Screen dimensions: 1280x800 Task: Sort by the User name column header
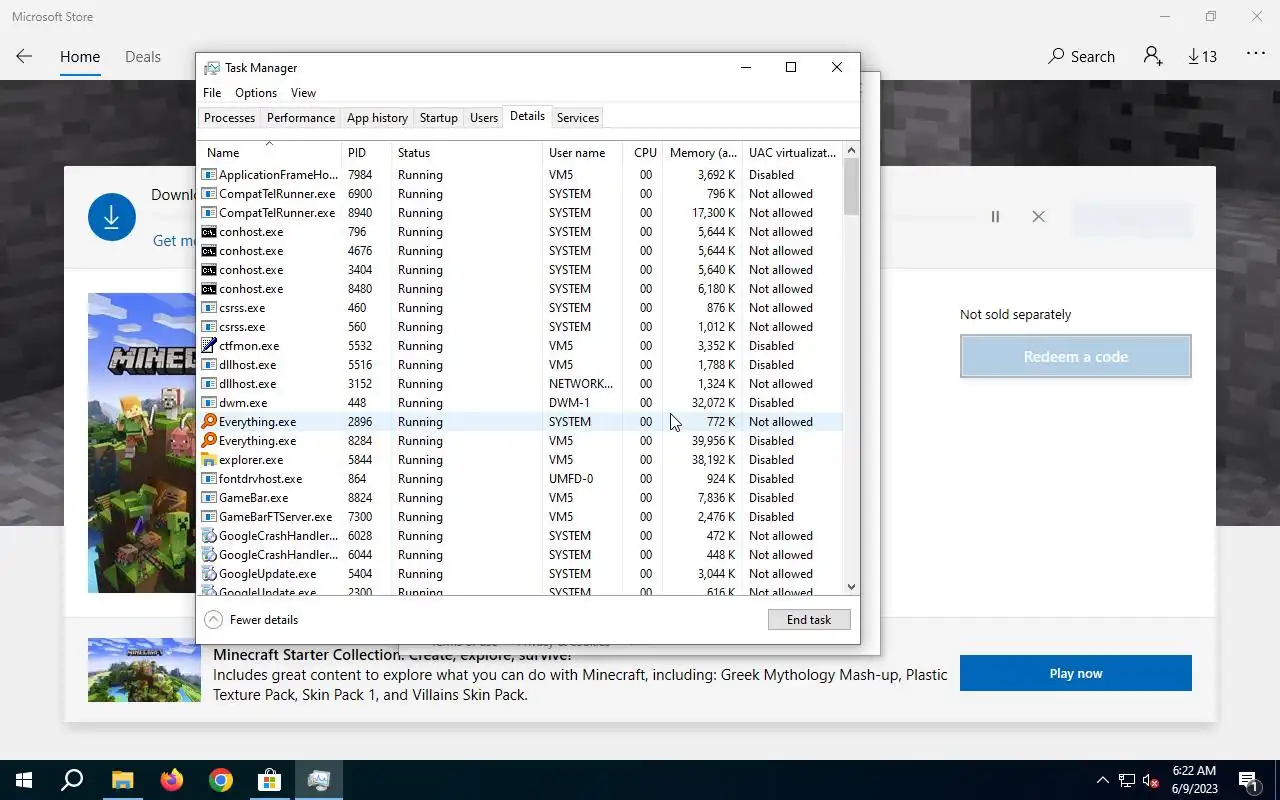(x=583, y=153)
